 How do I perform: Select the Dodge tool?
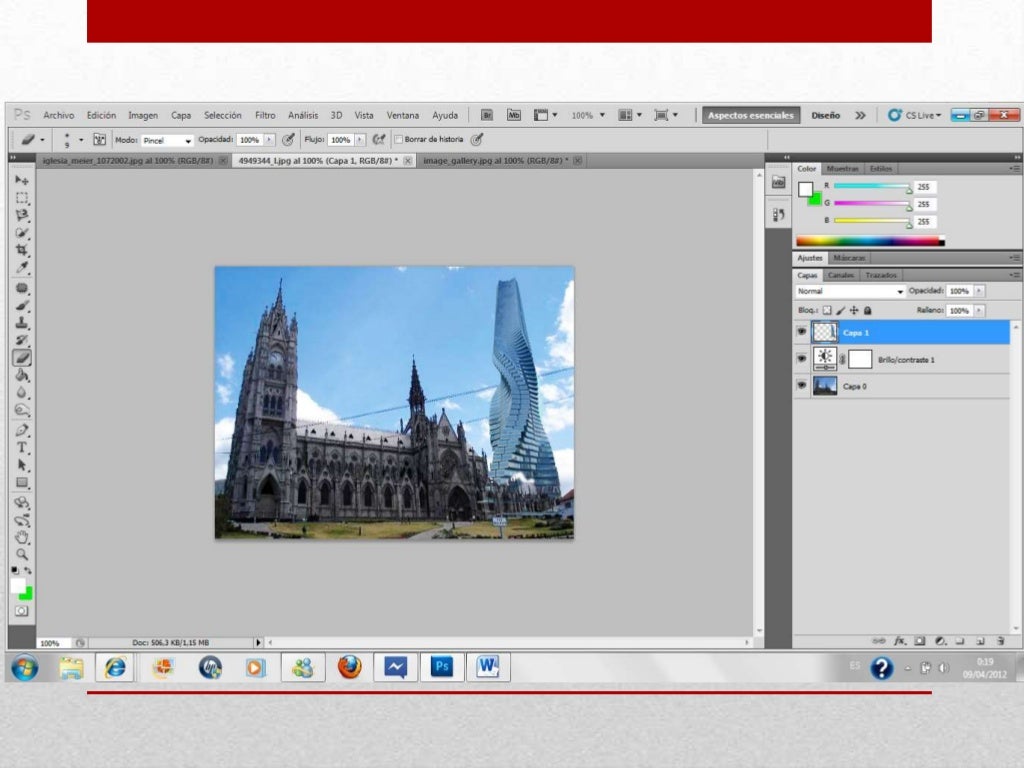22,410
